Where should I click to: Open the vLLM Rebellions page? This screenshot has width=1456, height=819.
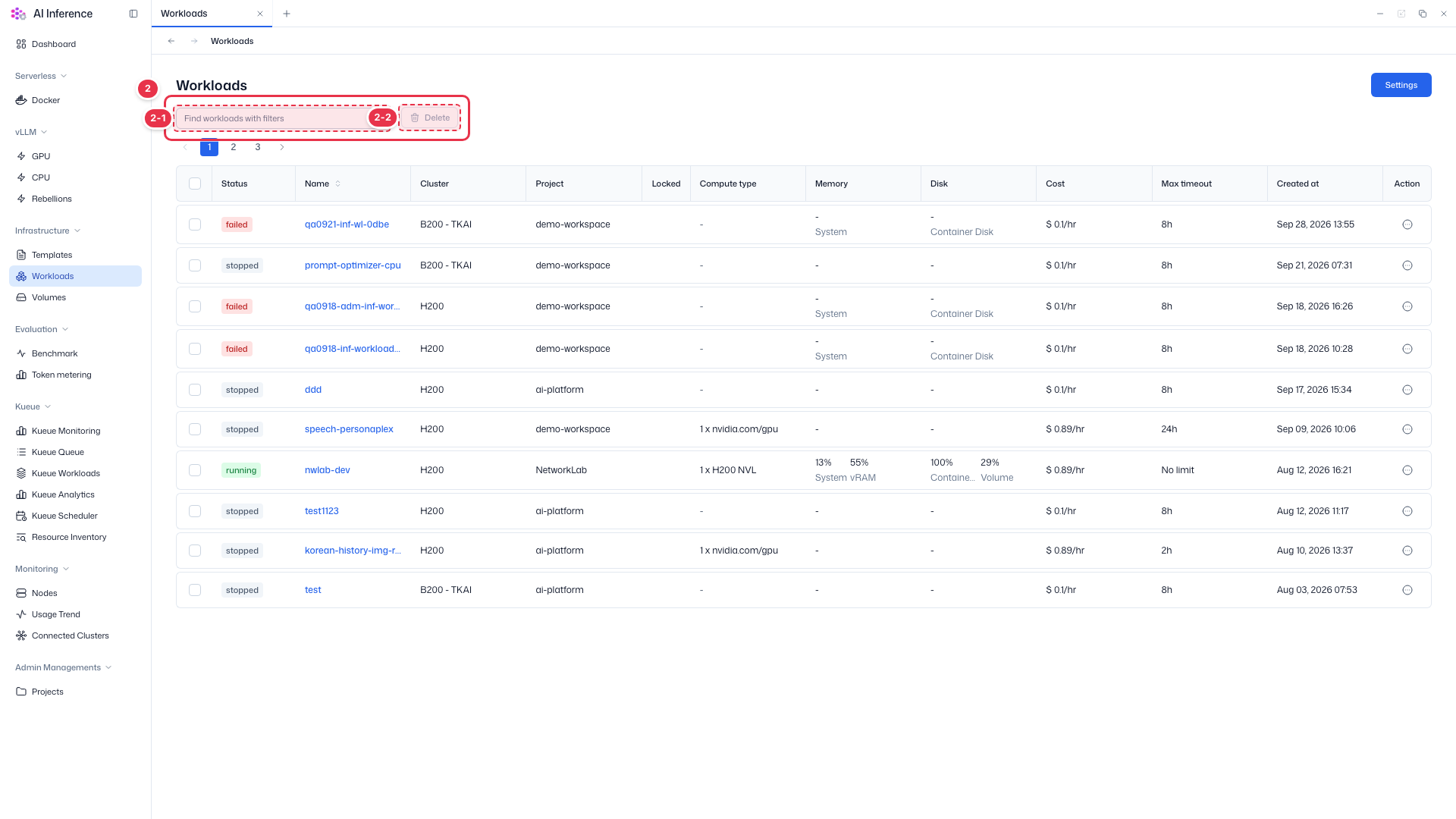[x=52, y=199]
